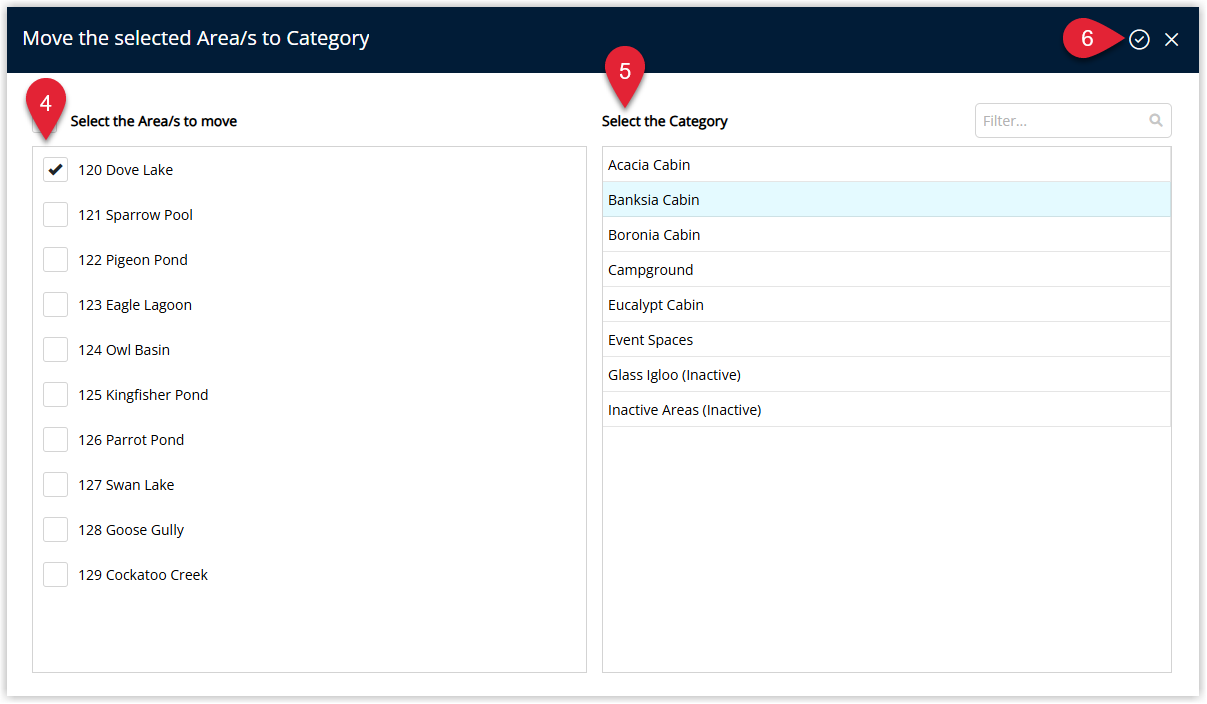Select the 123 Eagle Lagoon checkbox
This screenshot has height=704, width=1207.
(55, 305)
